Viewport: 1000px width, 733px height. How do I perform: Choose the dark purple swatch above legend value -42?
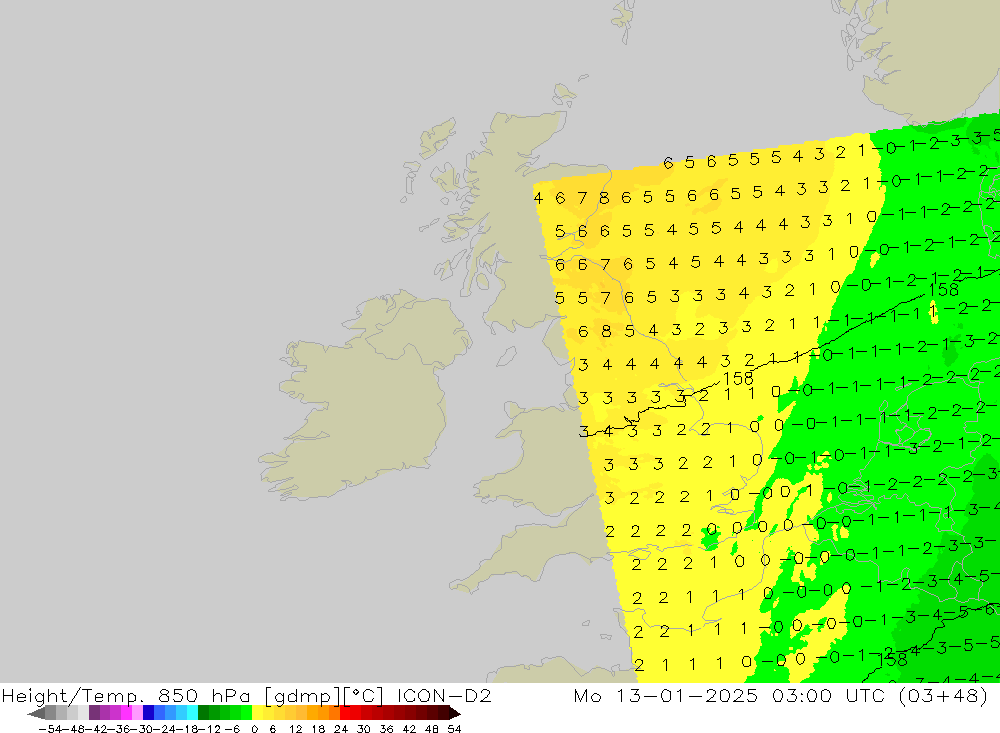pos(94,713)
